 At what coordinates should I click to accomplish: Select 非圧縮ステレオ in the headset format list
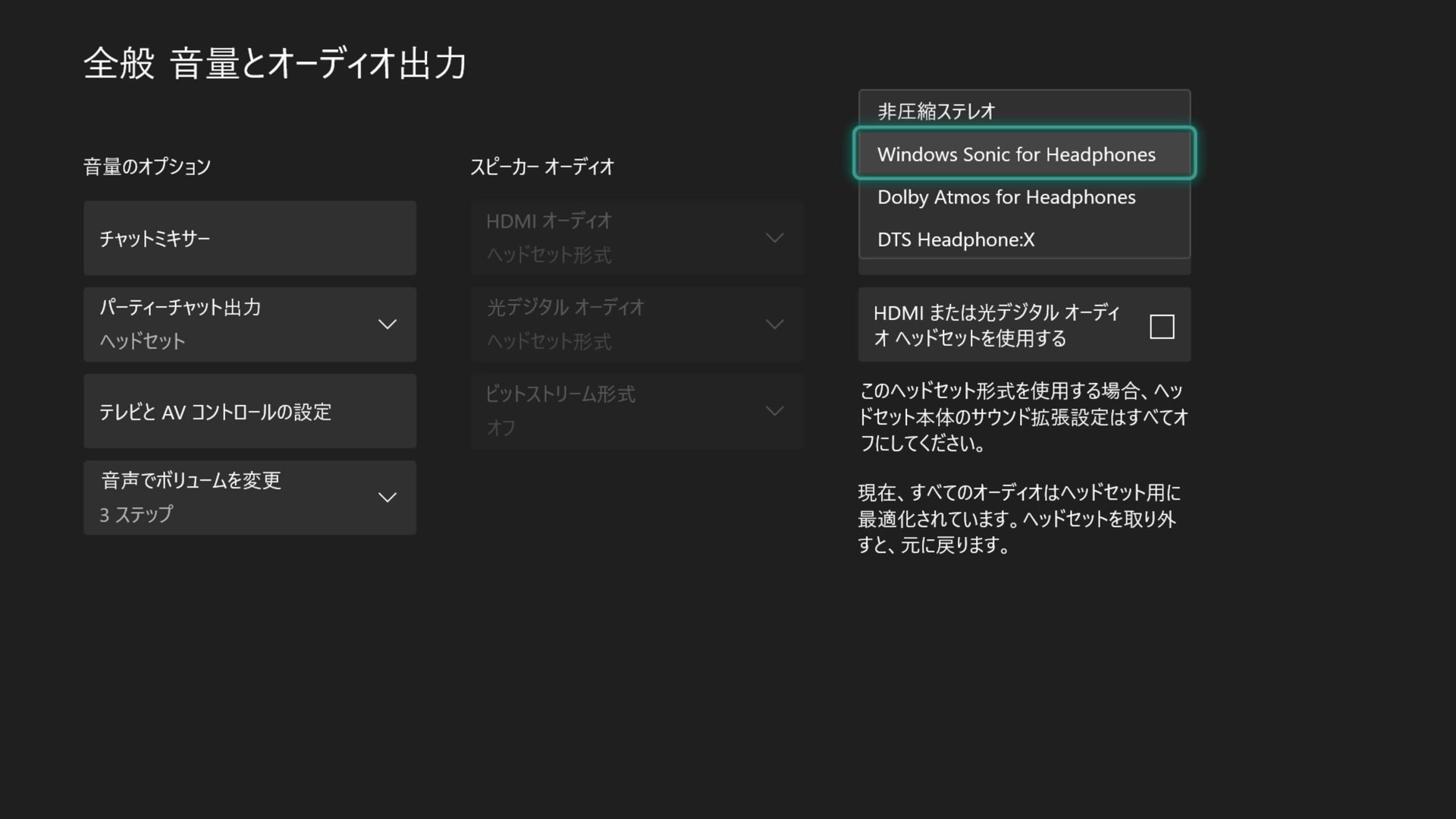(1024, 111)
